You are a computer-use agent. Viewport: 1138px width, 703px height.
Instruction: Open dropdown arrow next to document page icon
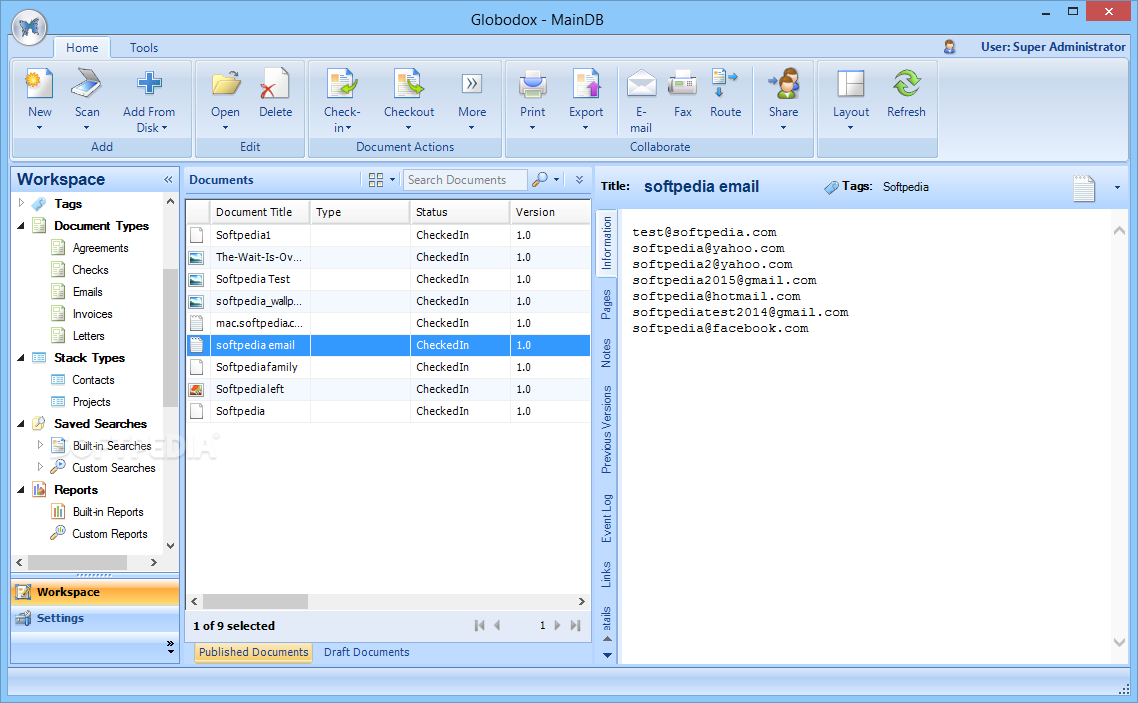(1117, 188)
